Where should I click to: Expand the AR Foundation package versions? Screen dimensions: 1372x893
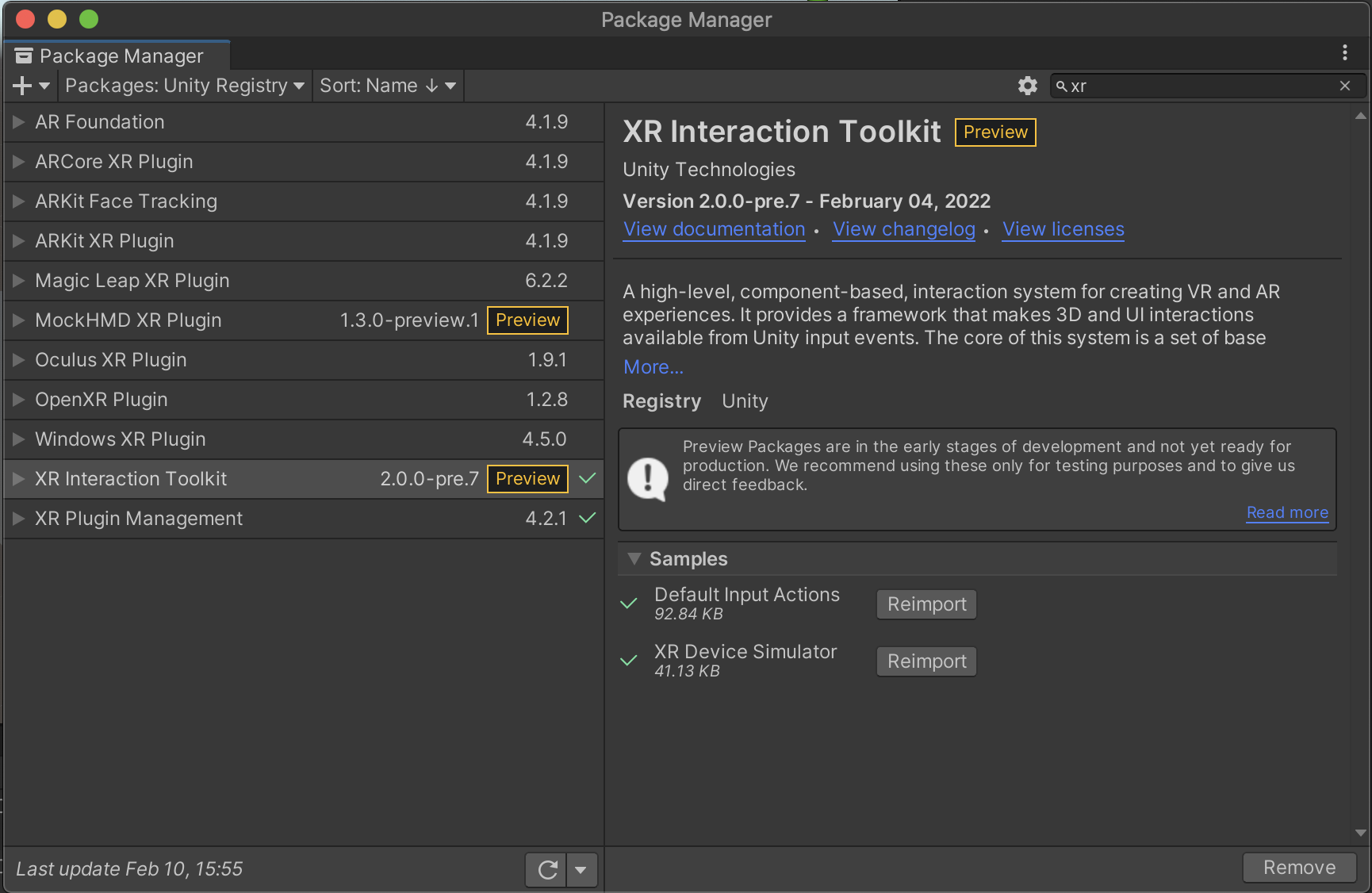pyautogui.click(x=19, y=122)
